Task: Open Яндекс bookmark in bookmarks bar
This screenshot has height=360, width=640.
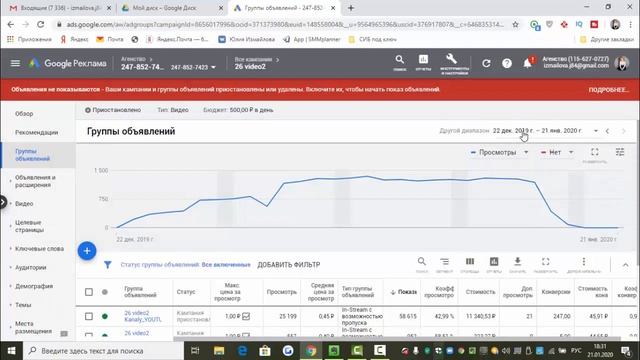Action: [x=75, y=39]
